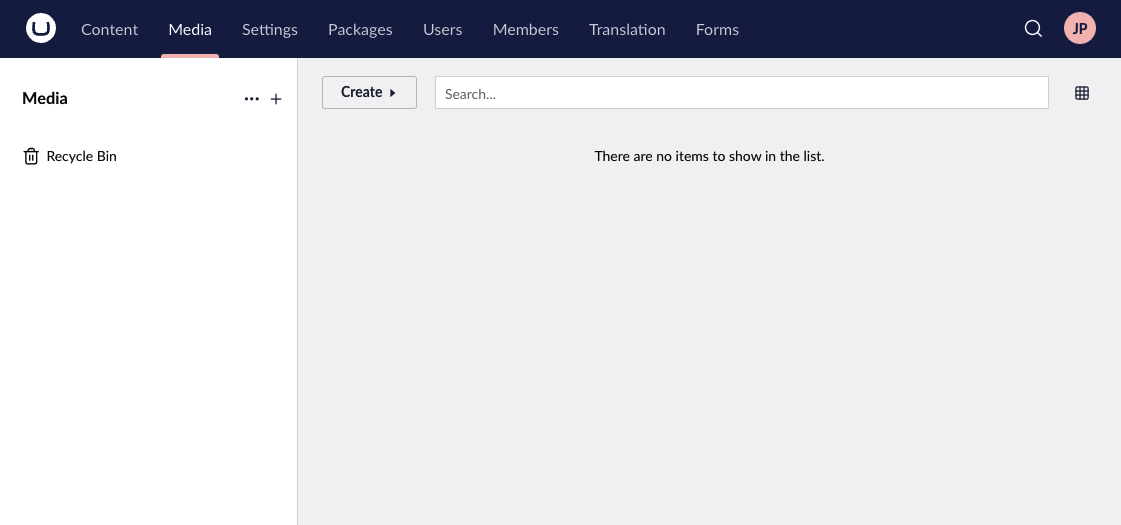Switch to the Translation section
1121x525 pixels.
(627, 29)
